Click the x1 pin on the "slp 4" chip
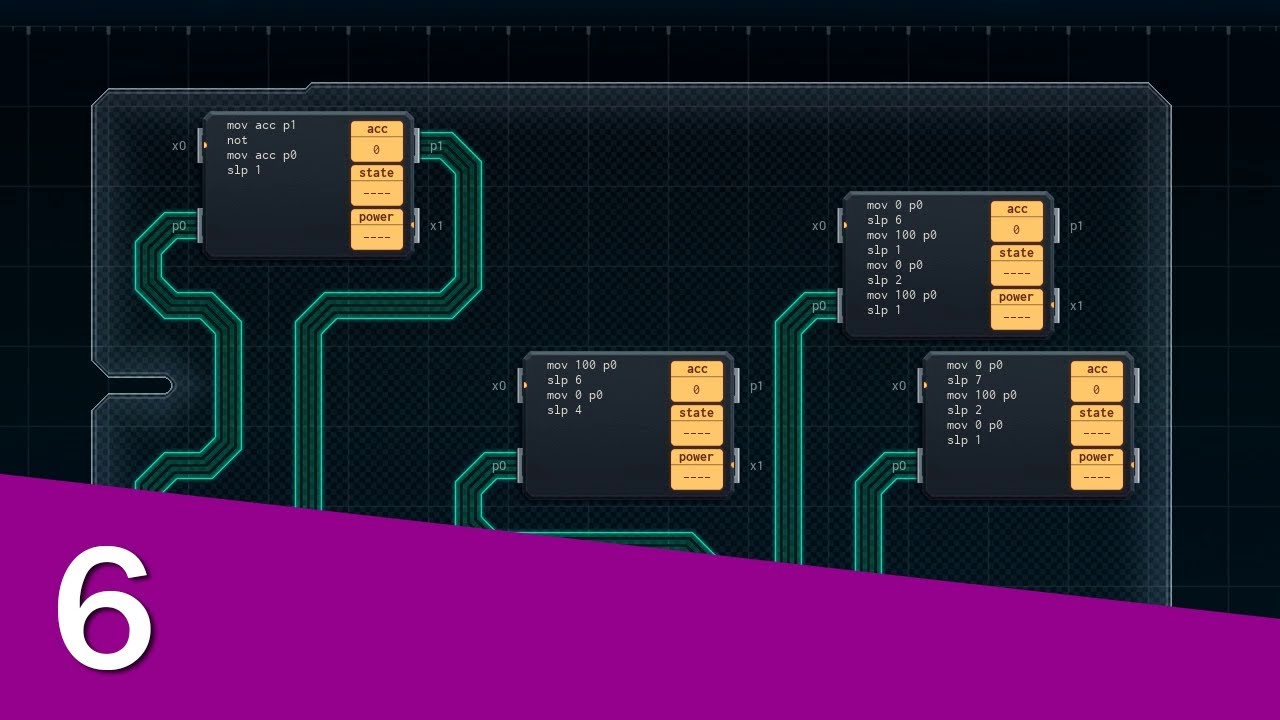1280x720 pixels. click(756, 466)
